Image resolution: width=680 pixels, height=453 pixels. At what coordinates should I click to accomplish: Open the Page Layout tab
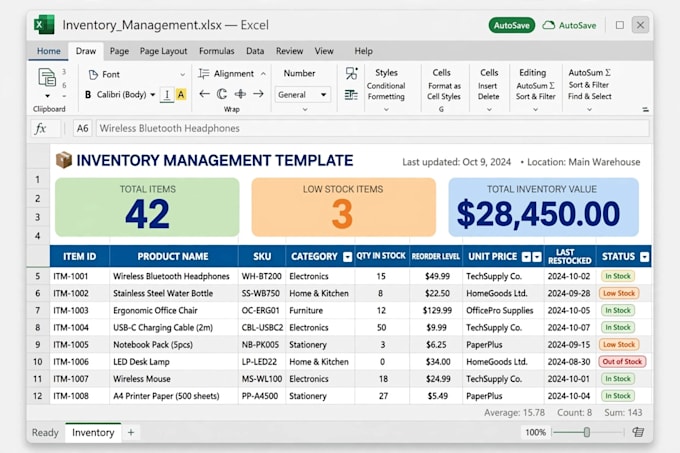pos(163,51)
